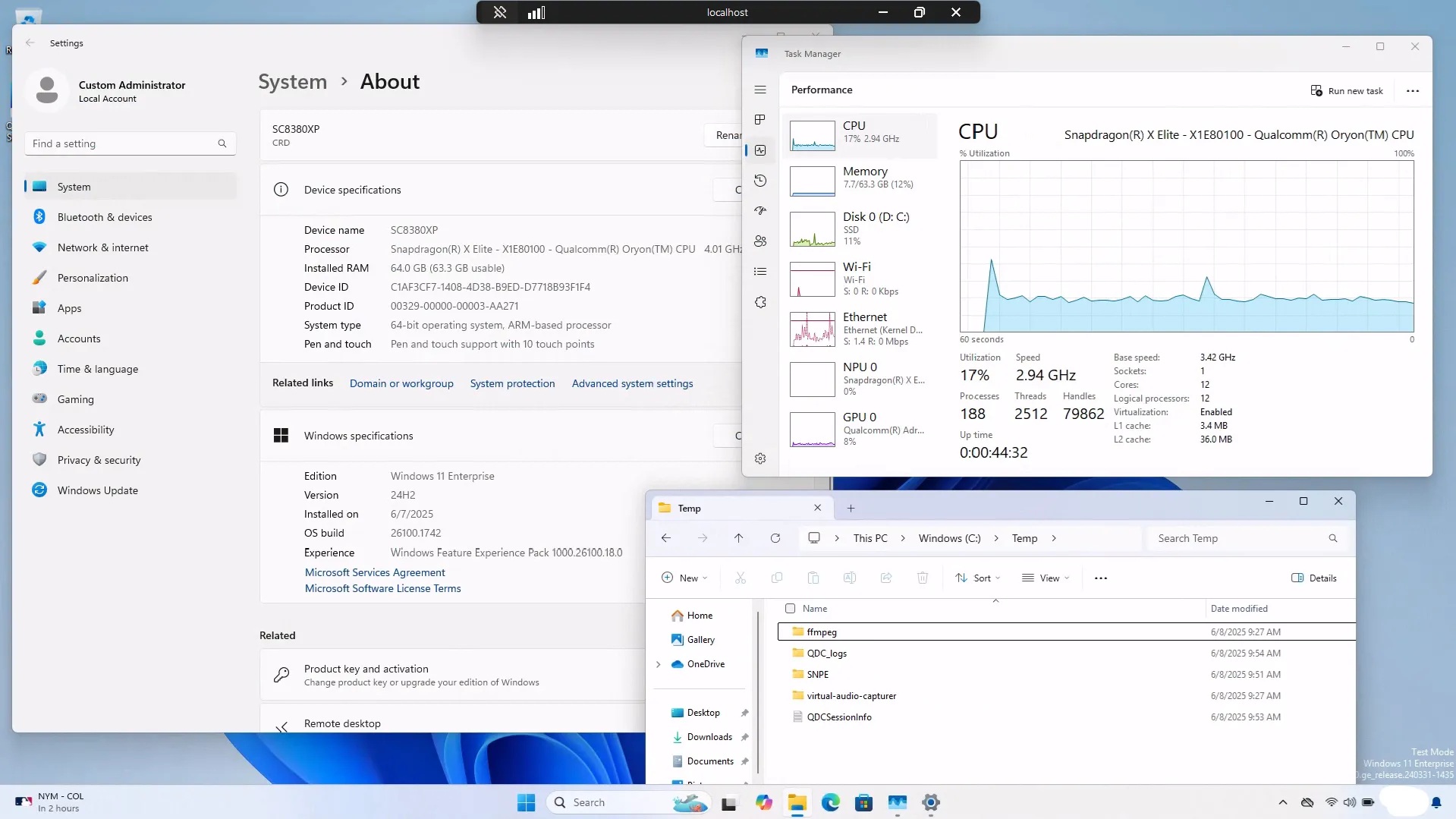Select GPU 0 performance item

[x=860, y=429]
